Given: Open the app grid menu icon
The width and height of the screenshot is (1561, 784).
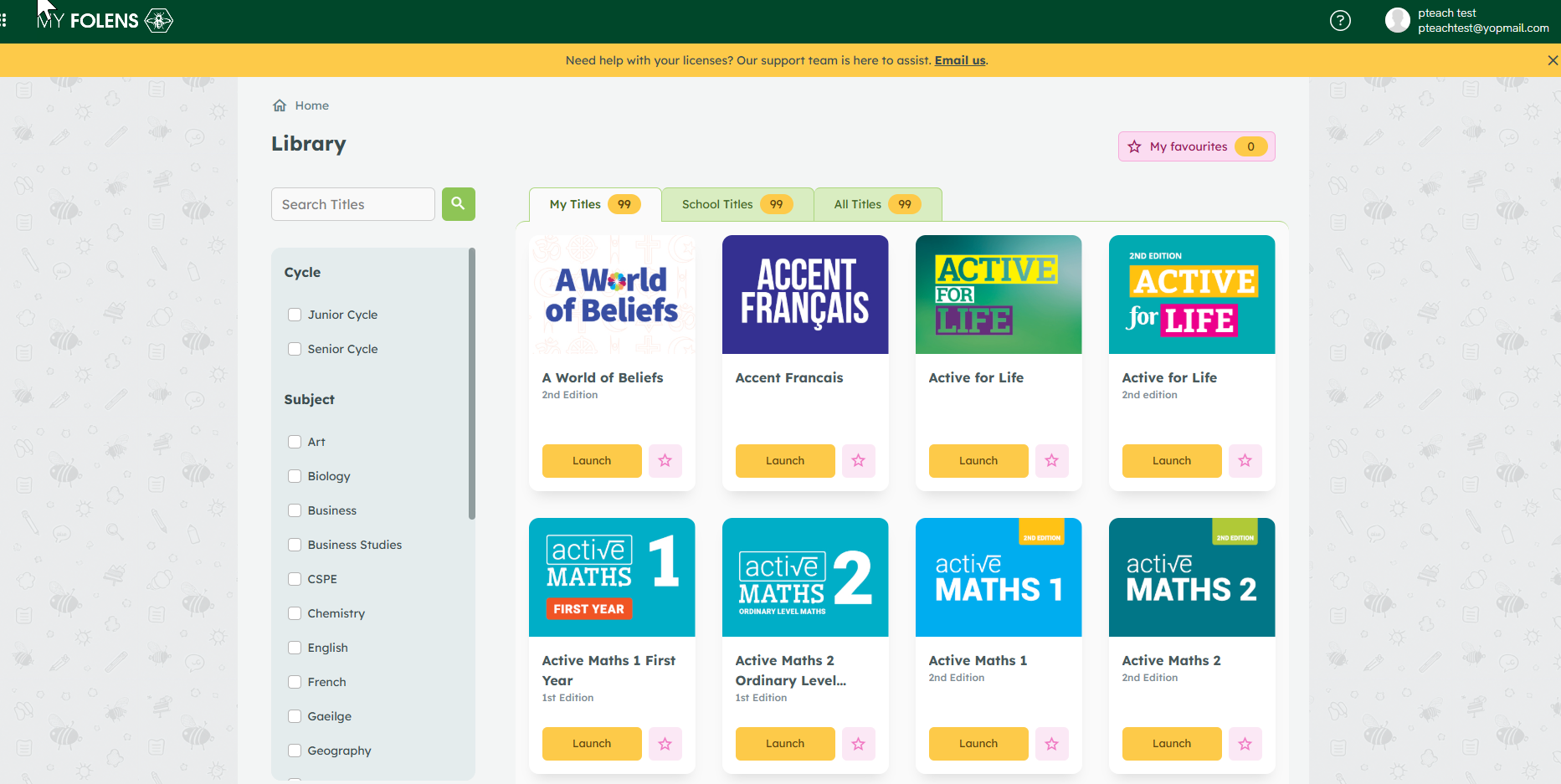Looking at the screenshot, I should coord(4,20).
